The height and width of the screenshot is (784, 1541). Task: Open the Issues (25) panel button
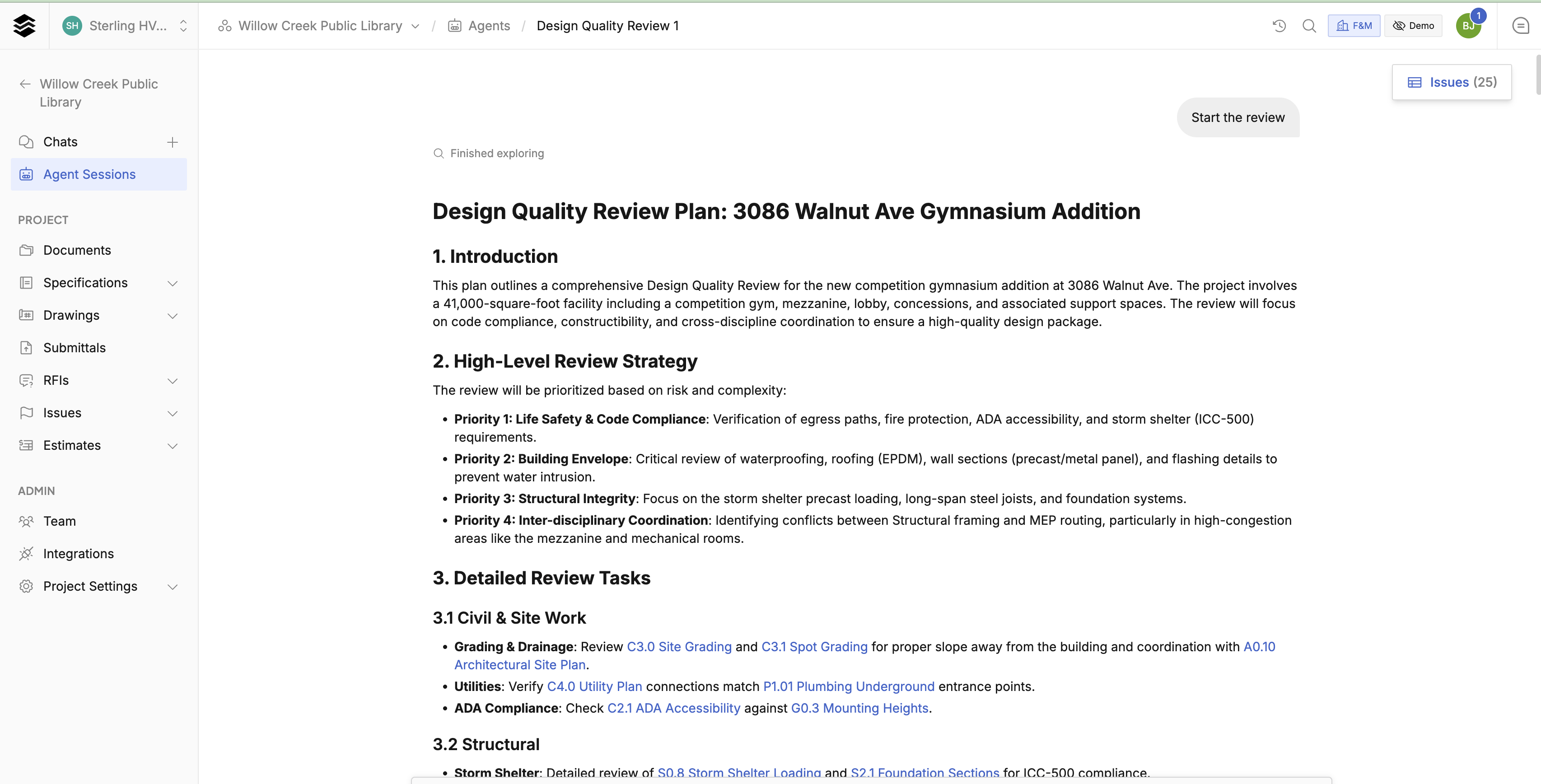[x=1451, y=82]
